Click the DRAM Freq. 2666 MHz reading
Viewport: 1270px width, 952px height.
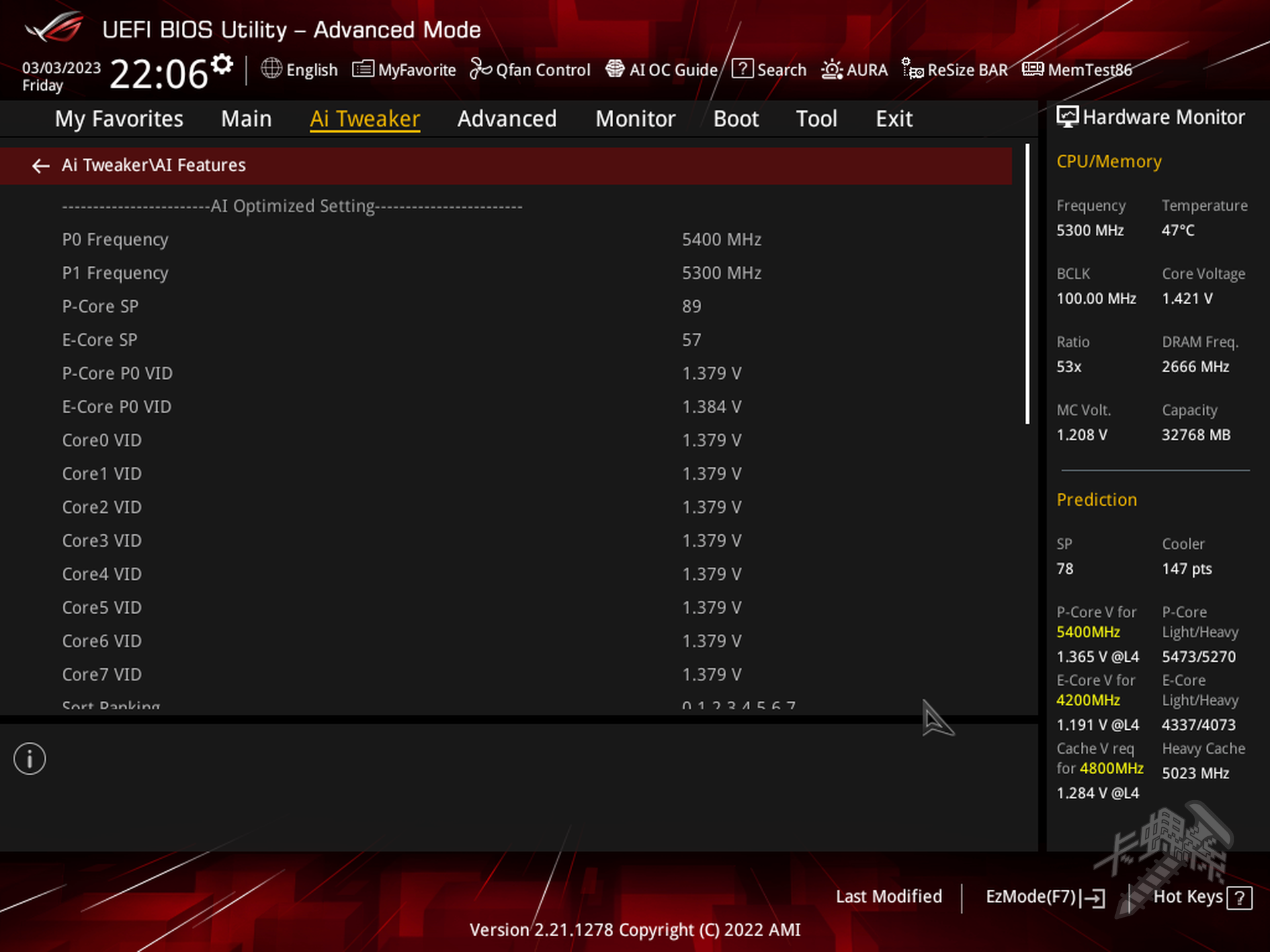click(x=1195, y=367)
